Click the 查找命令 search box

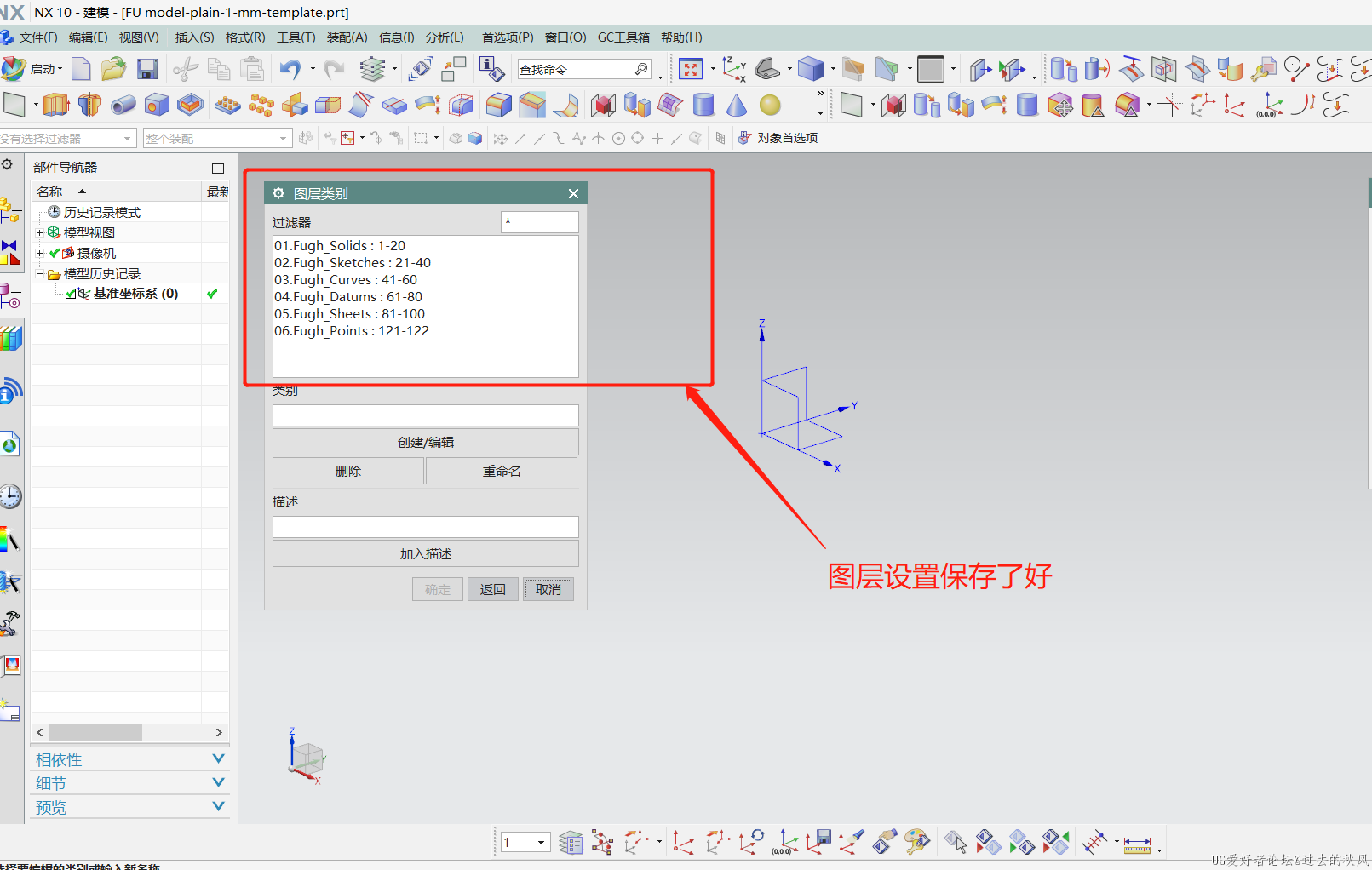click(584, 69)
